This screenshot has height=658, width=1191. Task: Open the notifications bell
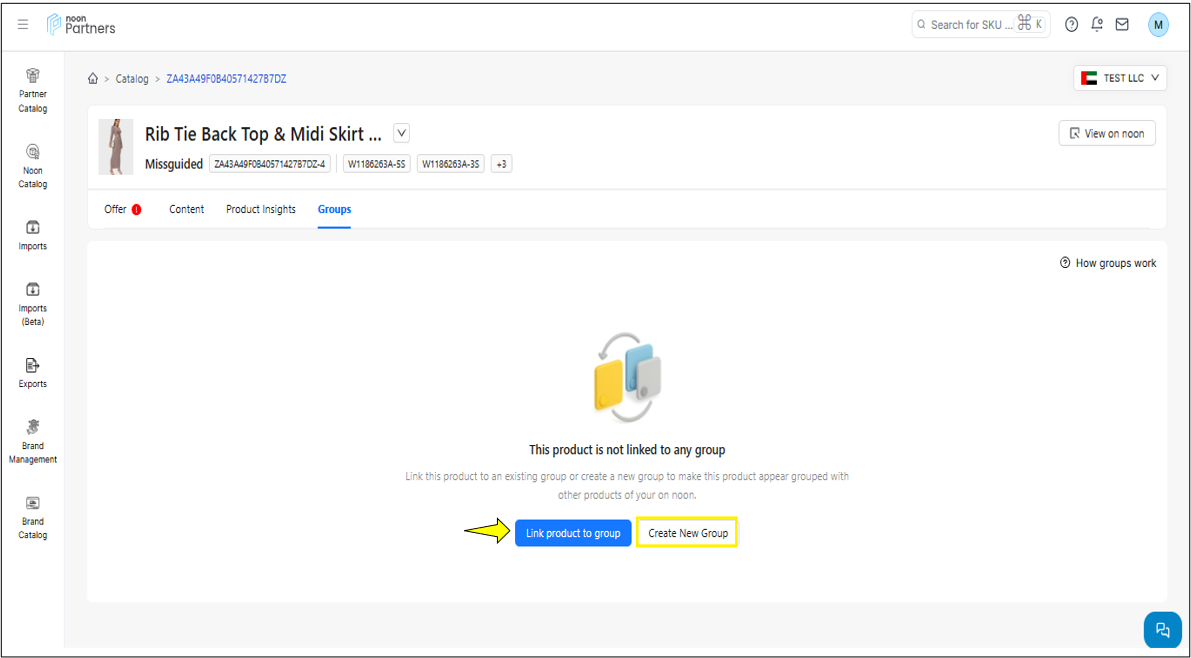1097,25
